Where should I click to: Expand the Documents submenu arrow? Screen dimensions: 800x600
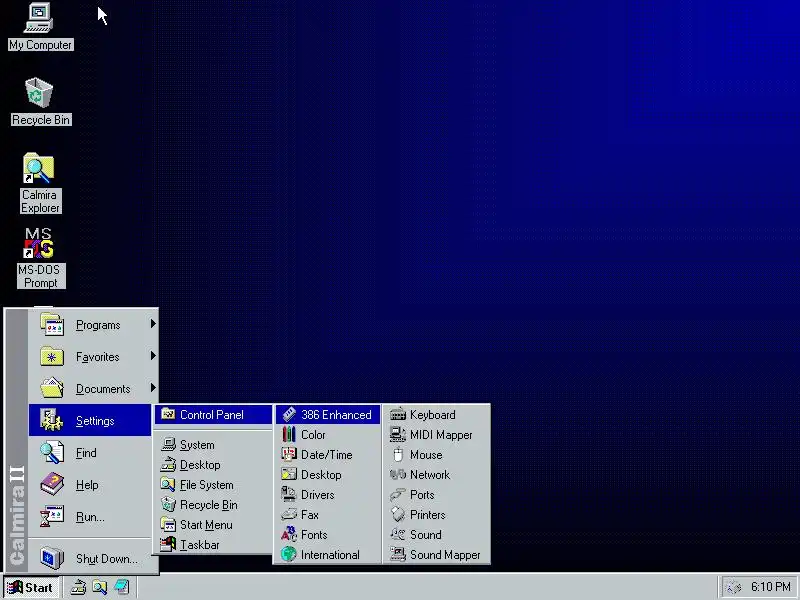tap(153, 388)
